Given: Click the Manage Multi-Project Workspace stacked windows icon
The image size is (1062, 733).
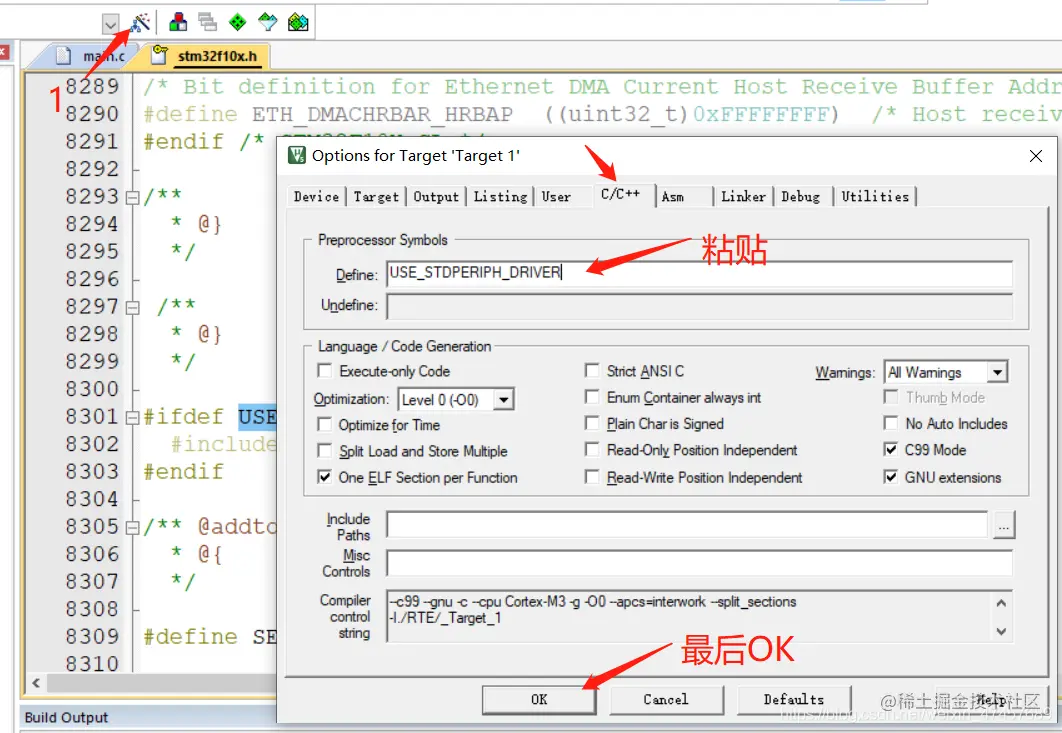Looking at the screenshot, I should click(x=207, y=22).
